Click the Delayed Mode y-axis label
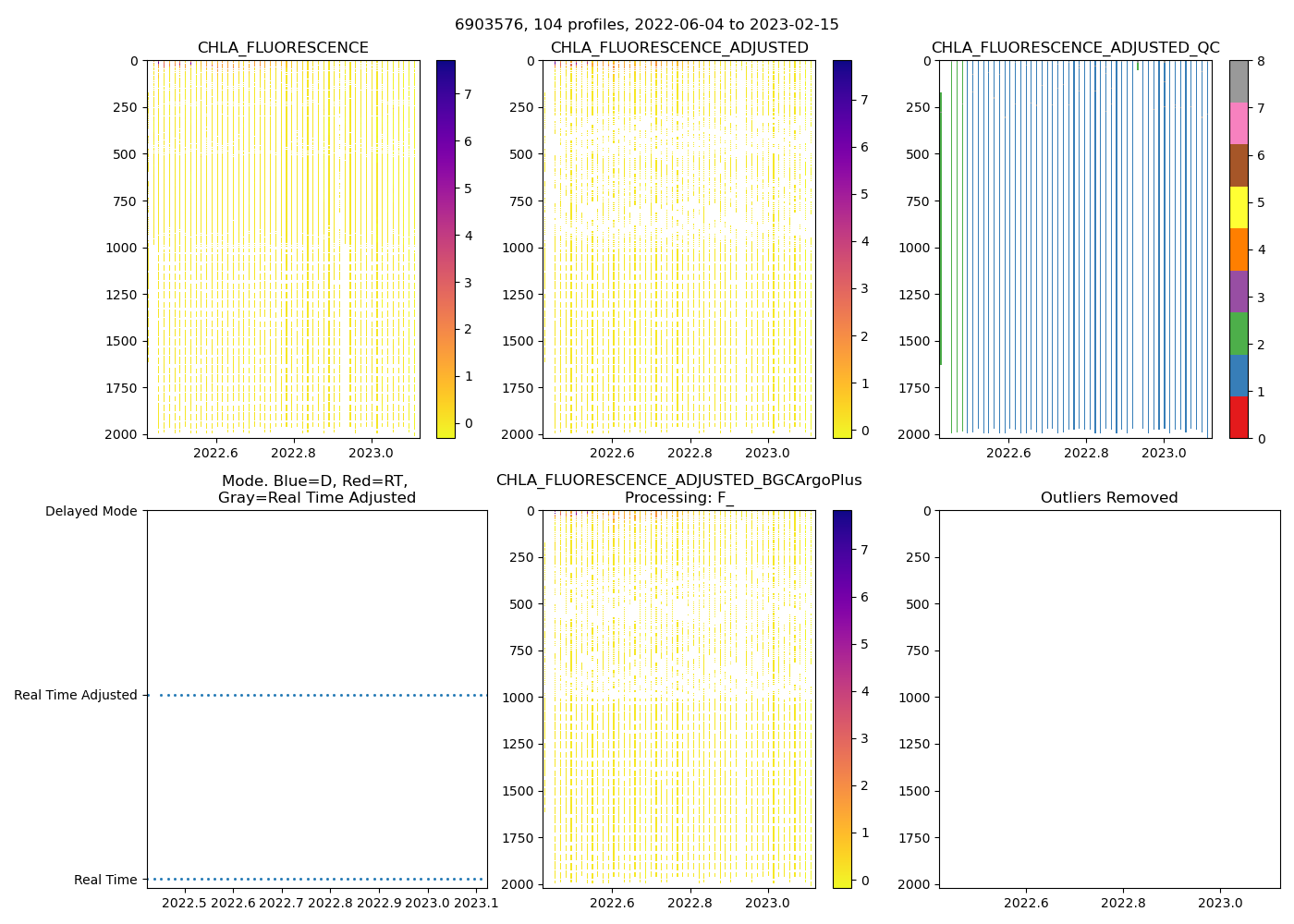This screenshot has width=1294, height=924. pos(91,511)
